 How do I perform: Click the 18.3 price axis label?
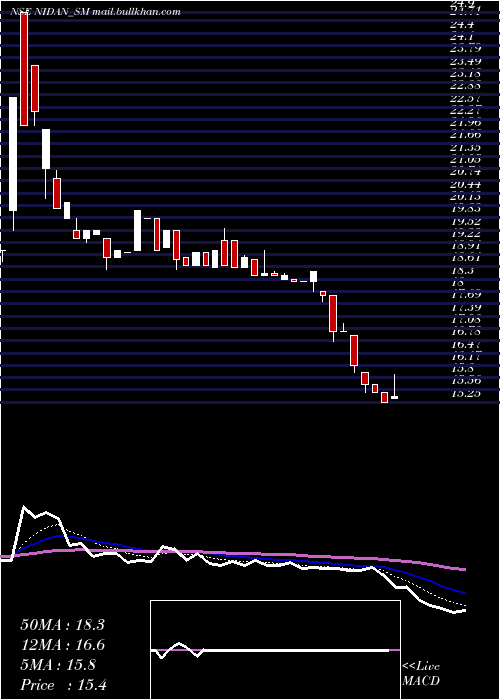pos(462,270)
